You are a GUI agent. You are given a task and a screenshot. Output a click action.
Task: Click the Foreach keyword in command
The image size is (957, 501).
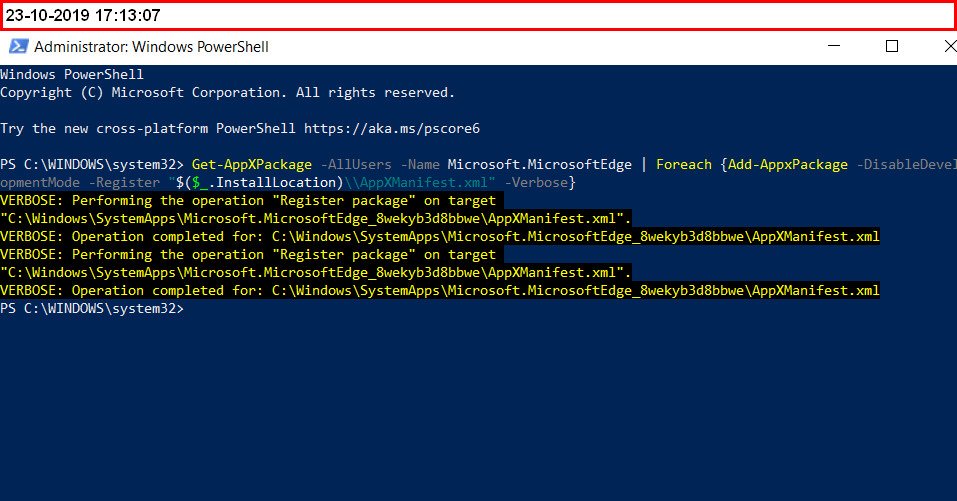(684, 165)
